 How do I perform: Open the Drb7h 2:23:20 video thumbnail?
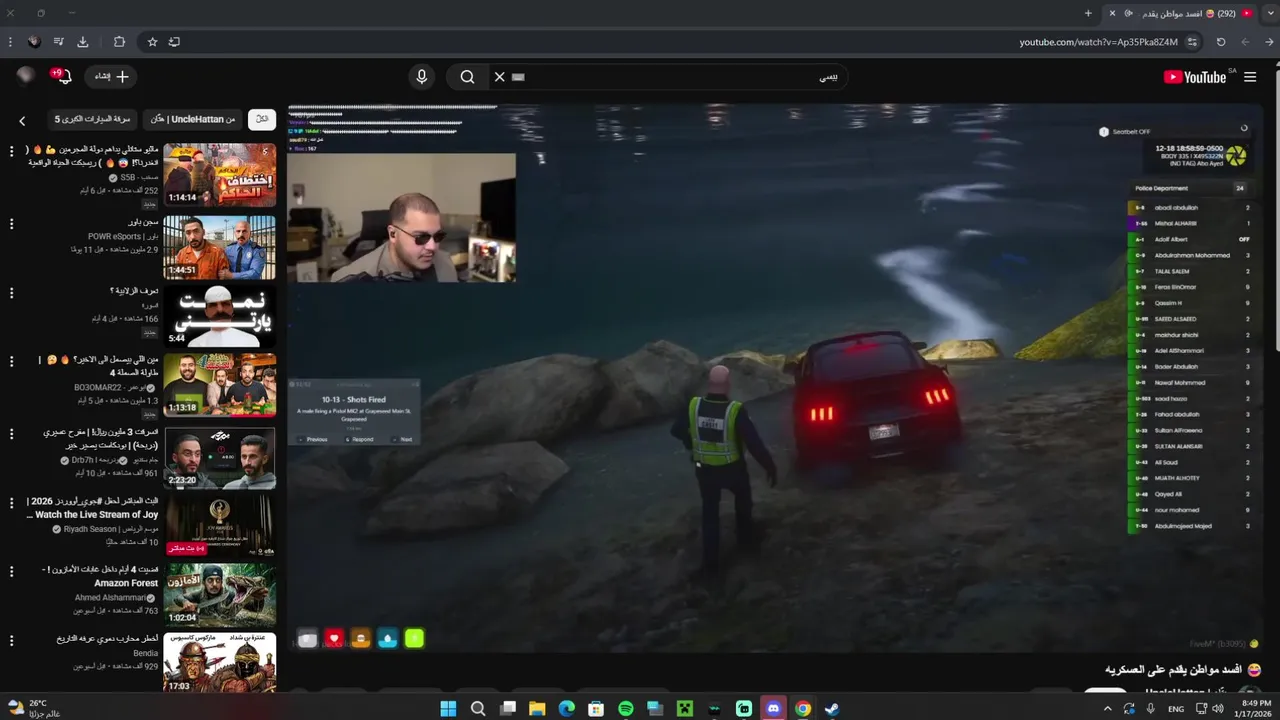pyautogui.click(x=220, y=458)
